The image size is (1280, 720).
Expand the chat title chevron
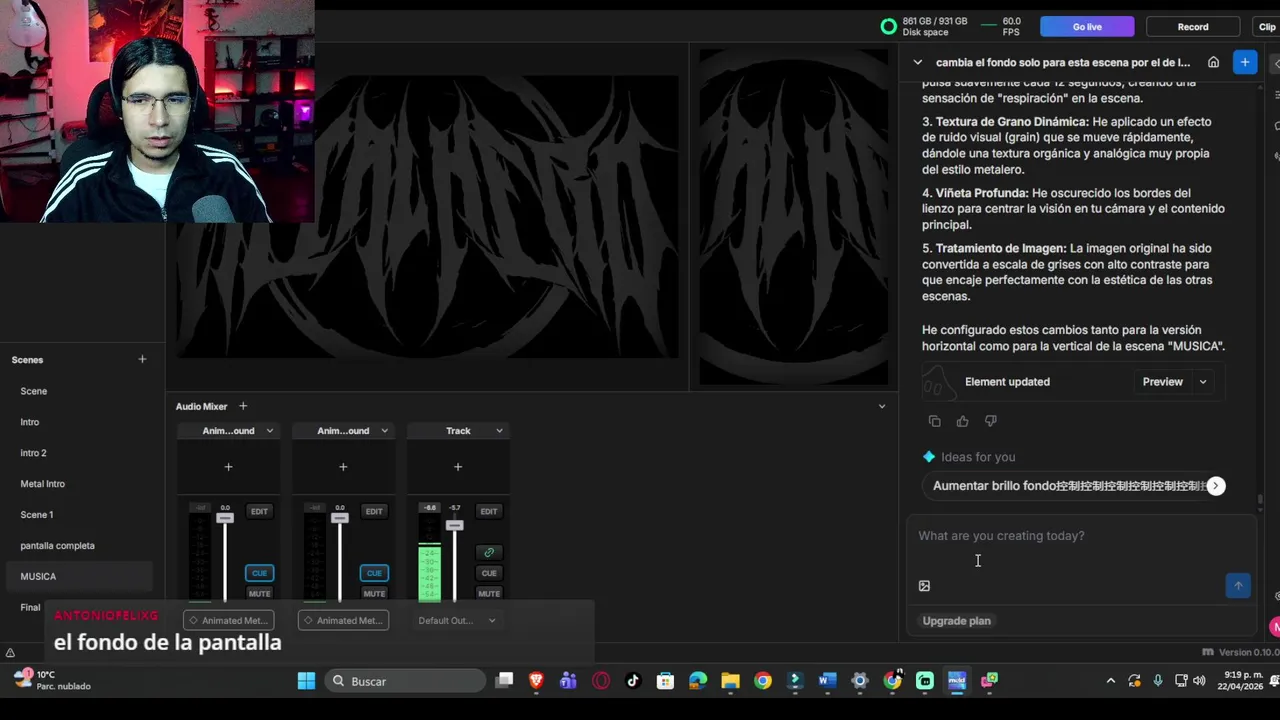(918, 62)
